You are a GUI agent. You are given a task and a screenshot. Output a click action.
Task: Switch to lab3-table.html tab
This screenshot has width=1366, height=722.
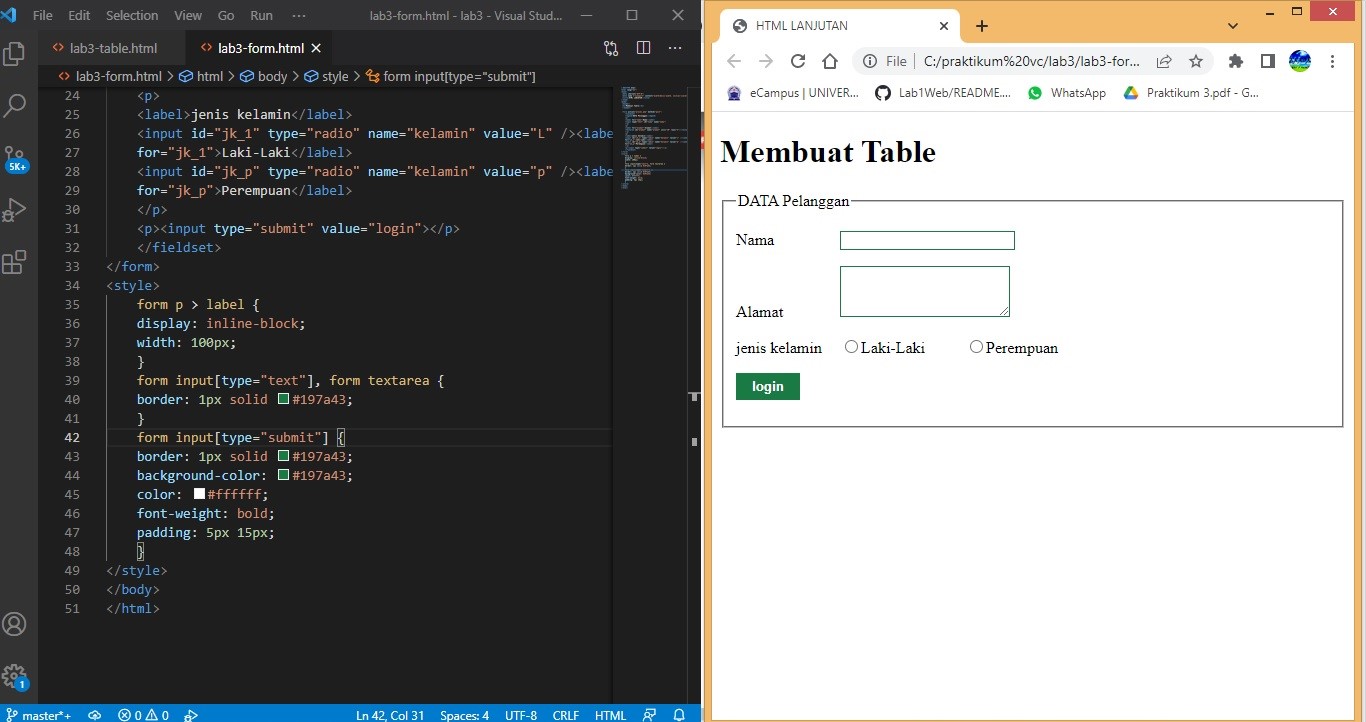113,48
